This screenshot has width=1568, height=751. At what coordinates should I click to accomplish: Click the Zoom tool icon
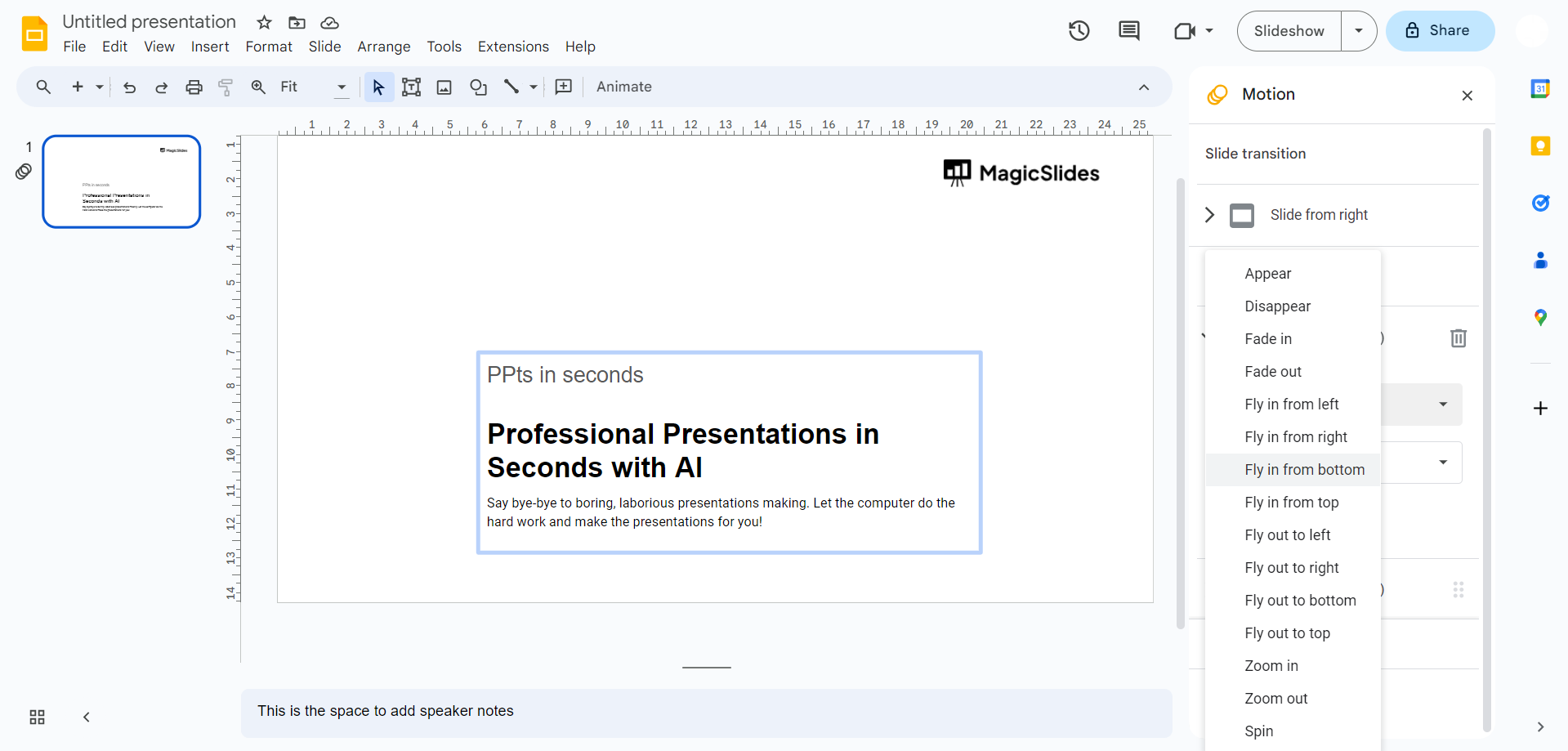tap(258, 87)
